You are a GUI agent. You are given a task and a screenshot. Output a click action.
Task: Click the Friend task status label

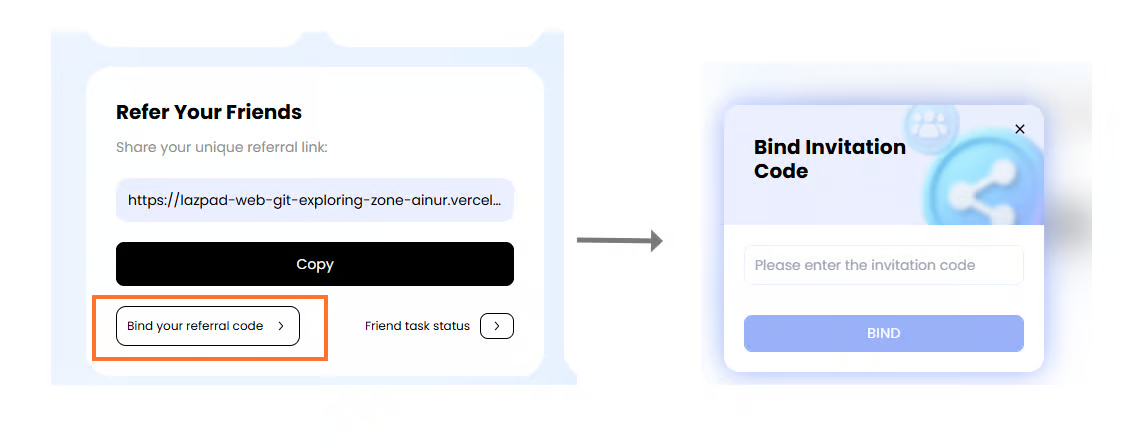click(x=417, y=326)
